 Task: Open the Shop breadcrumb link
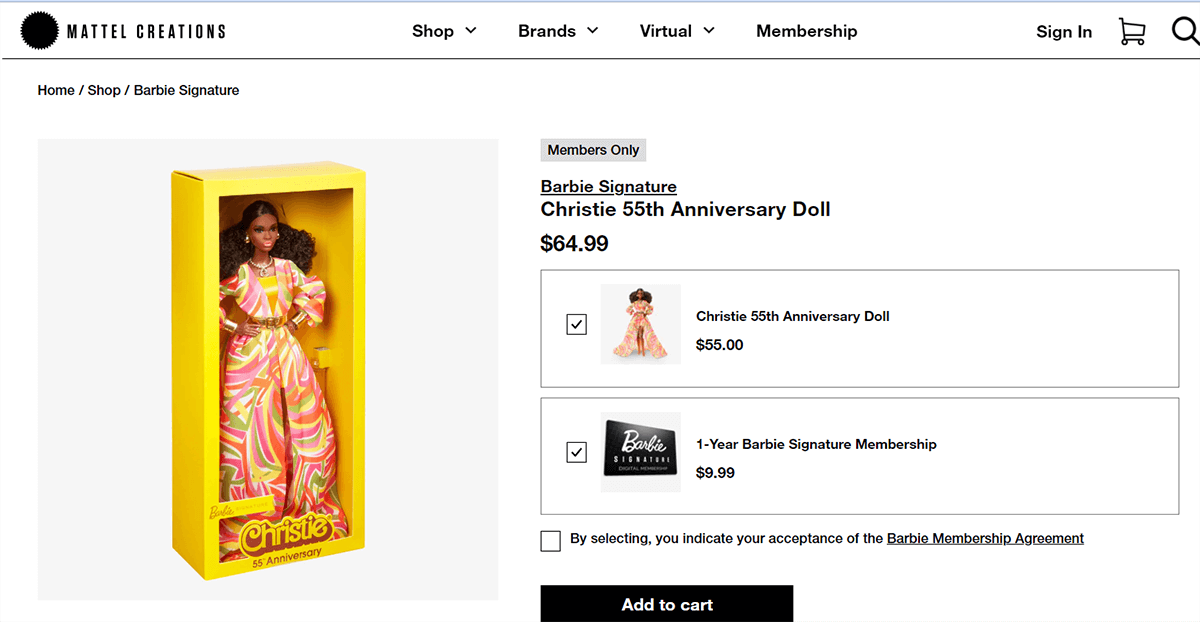pos(104,90)
